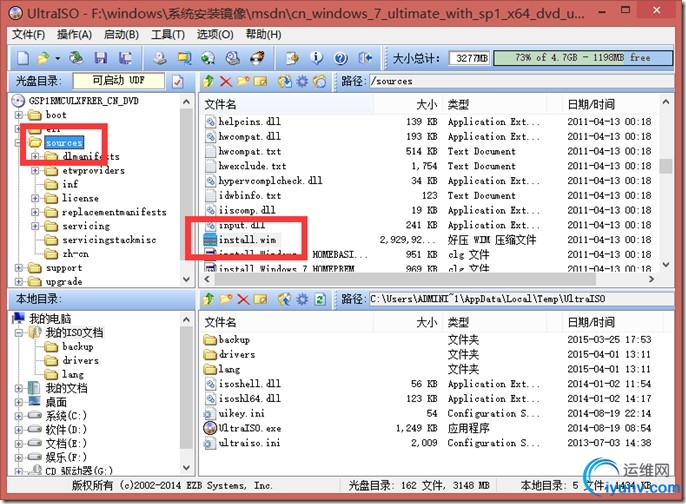686x504 pixels.
Task: Select hypervcomplcheck.dll in the file list
Action: (x=430, y=181)
